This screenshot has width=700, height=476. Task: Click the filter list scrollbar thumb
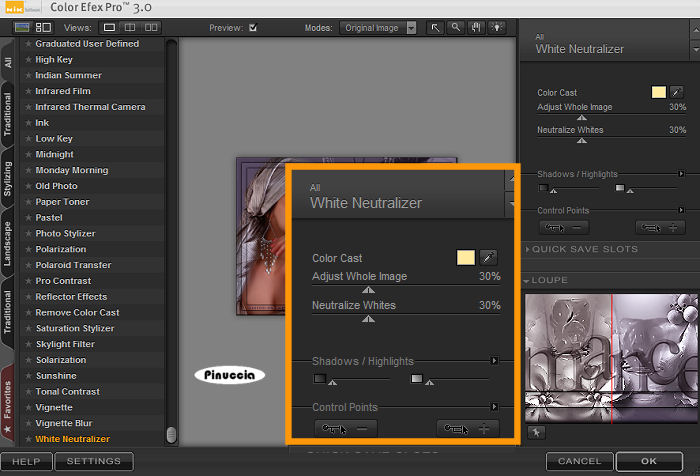click(x=171, y=435)
